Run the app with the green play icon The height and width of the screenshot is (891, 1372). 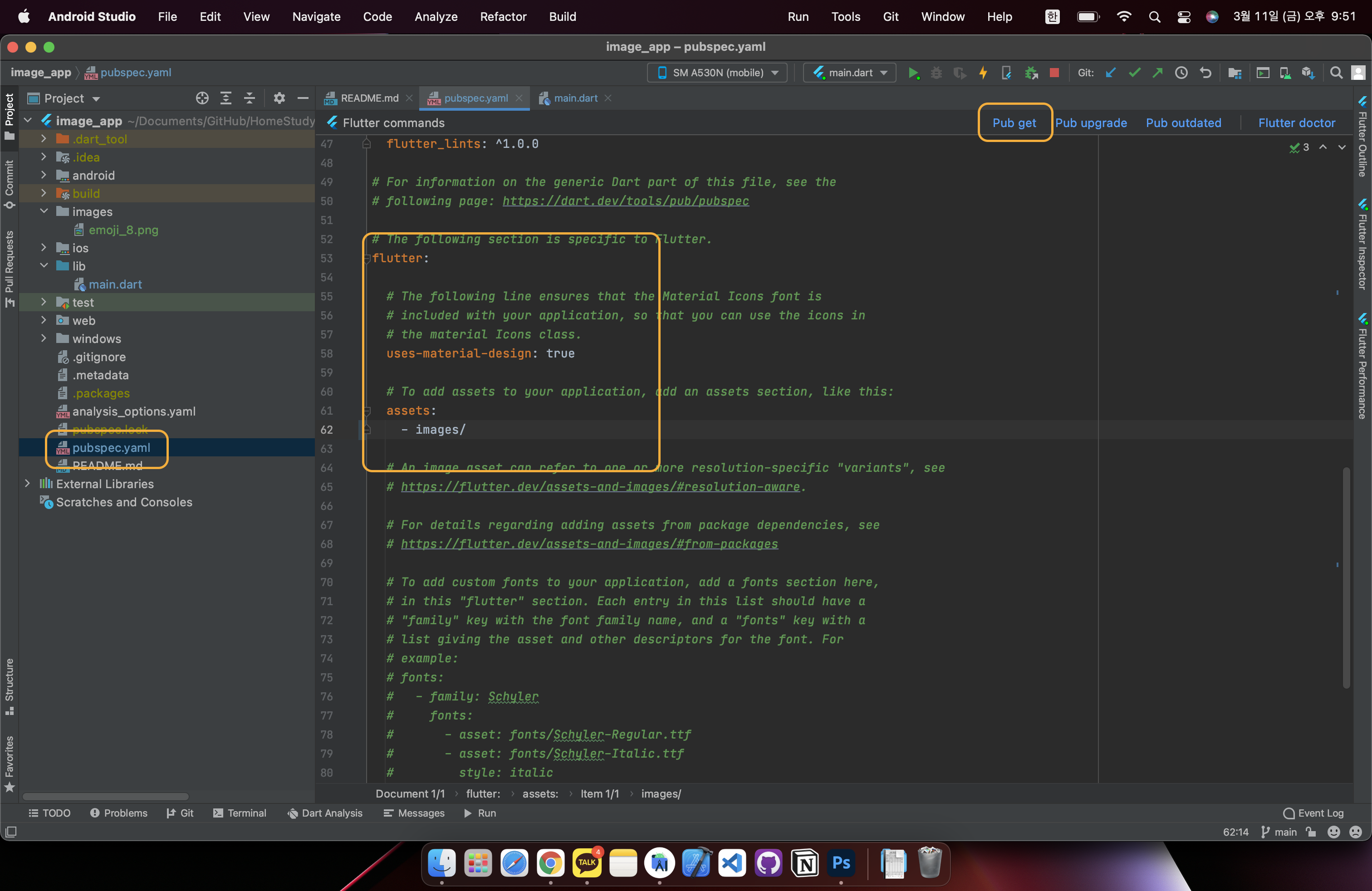[x=913, y=73]
